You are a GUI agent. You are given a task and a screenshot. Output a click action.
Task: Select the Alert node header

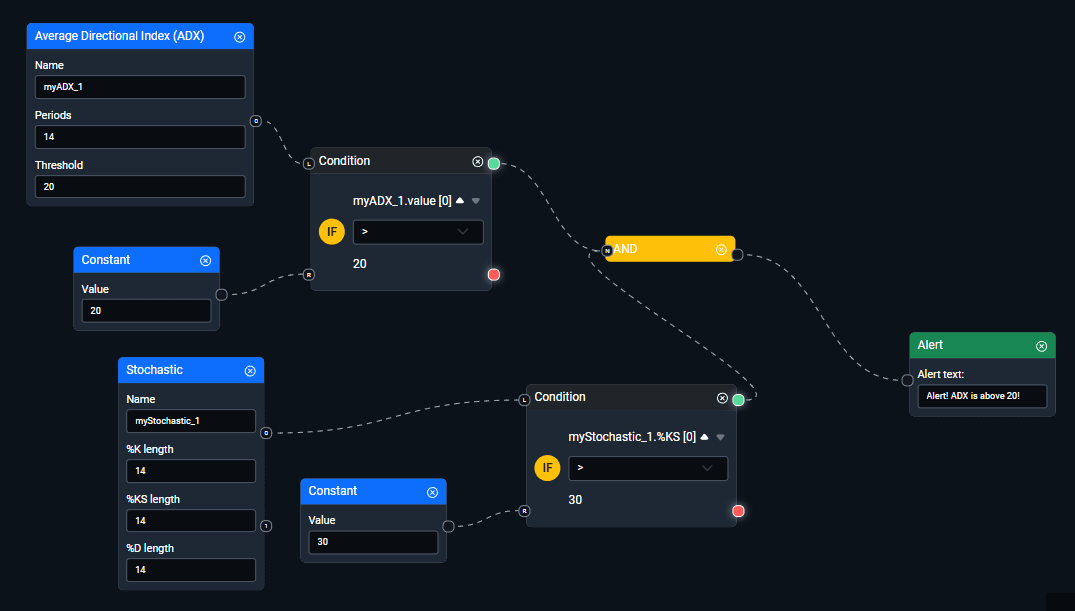point(982,345)
